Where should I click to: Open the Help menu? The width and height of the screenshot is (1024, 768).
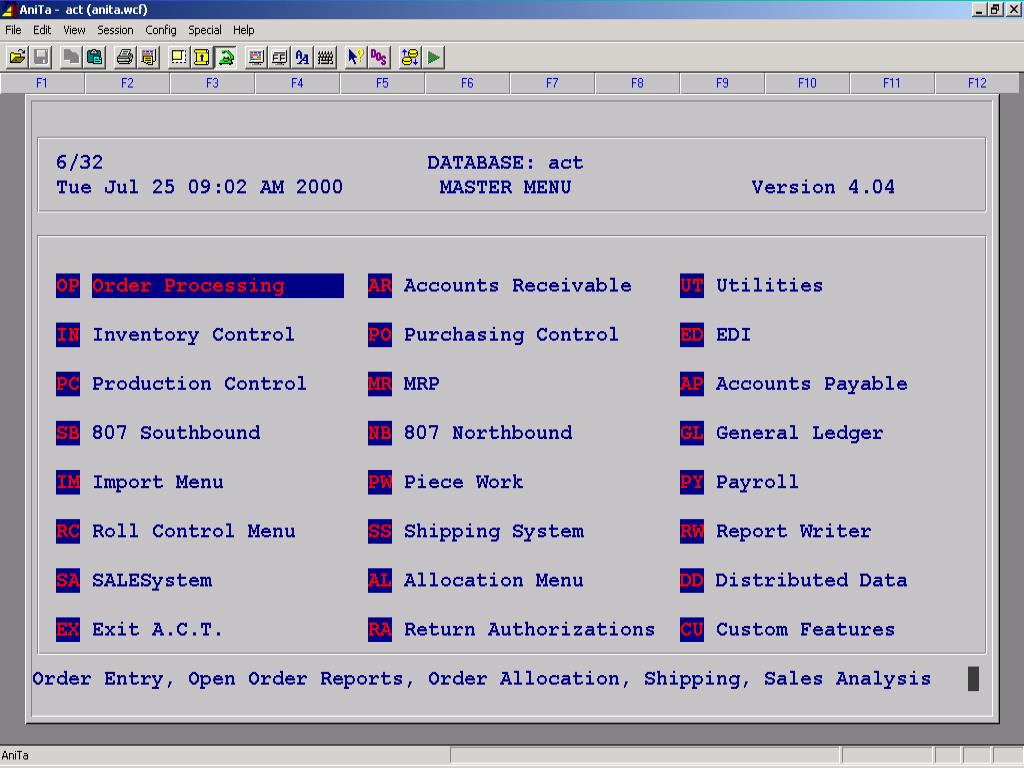(x=244, y=30)
